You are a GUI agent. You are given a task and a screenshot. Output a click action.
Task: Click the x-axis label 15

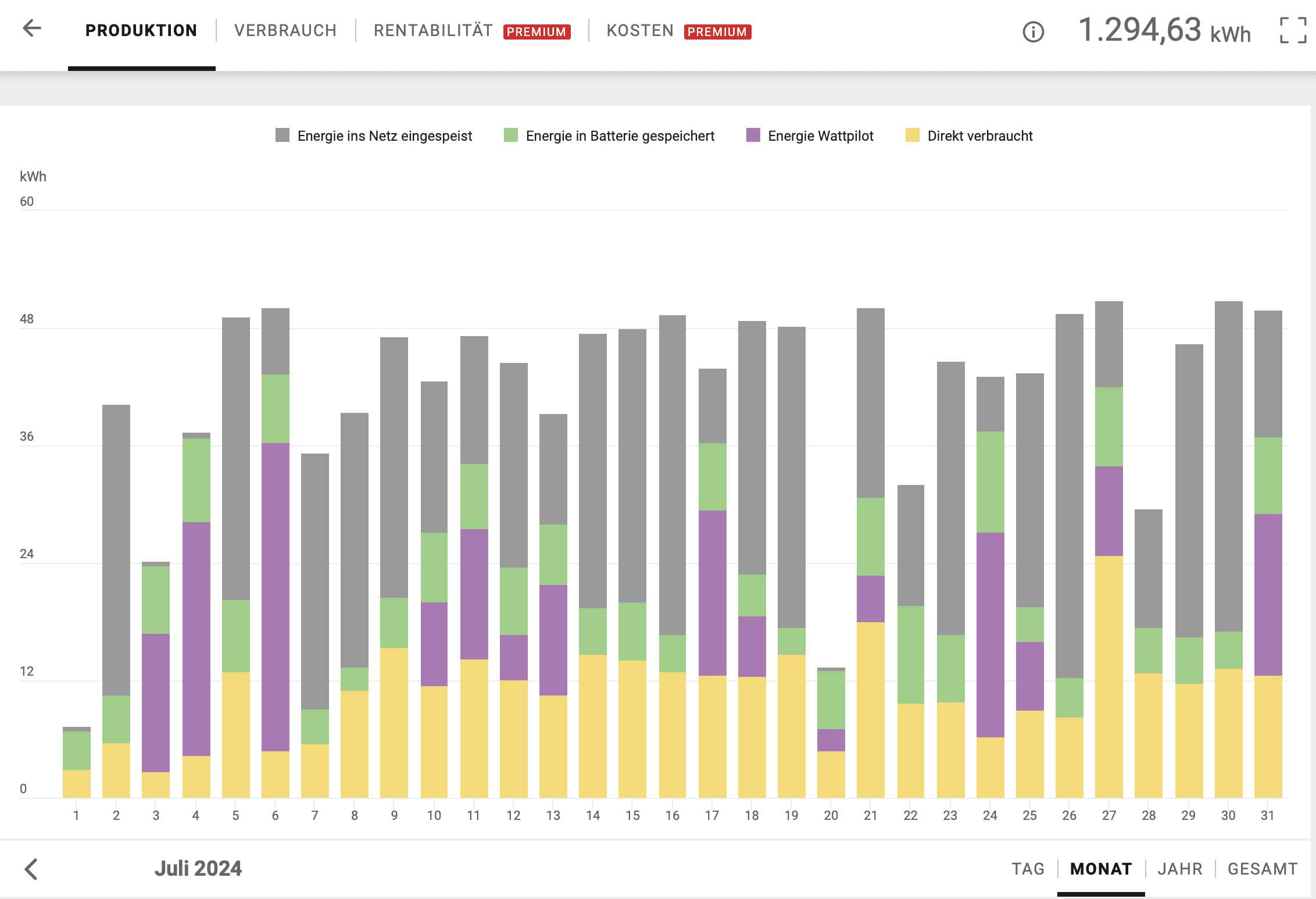[632, 815]
